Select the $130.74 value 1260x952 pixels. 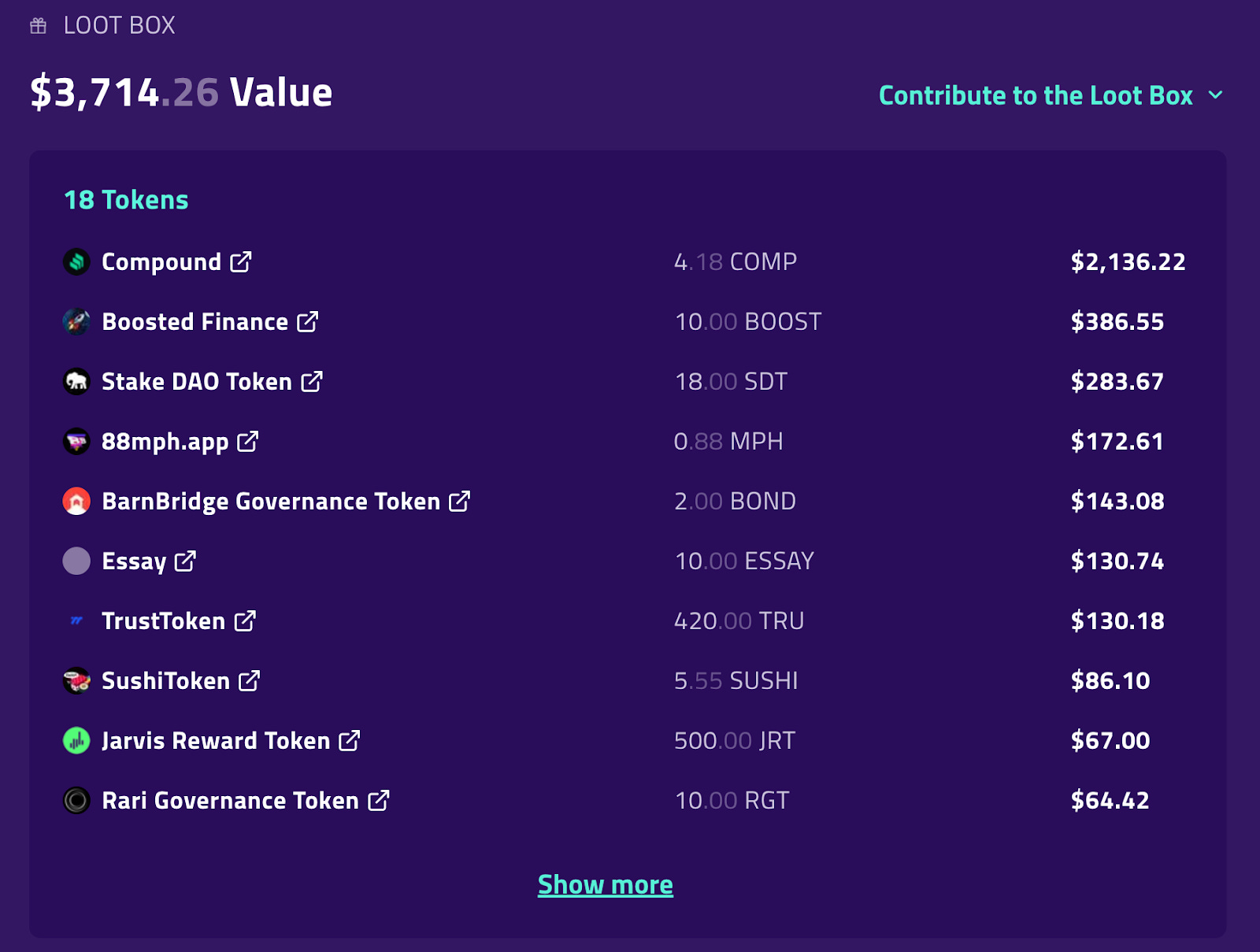tap(1117, 561)
